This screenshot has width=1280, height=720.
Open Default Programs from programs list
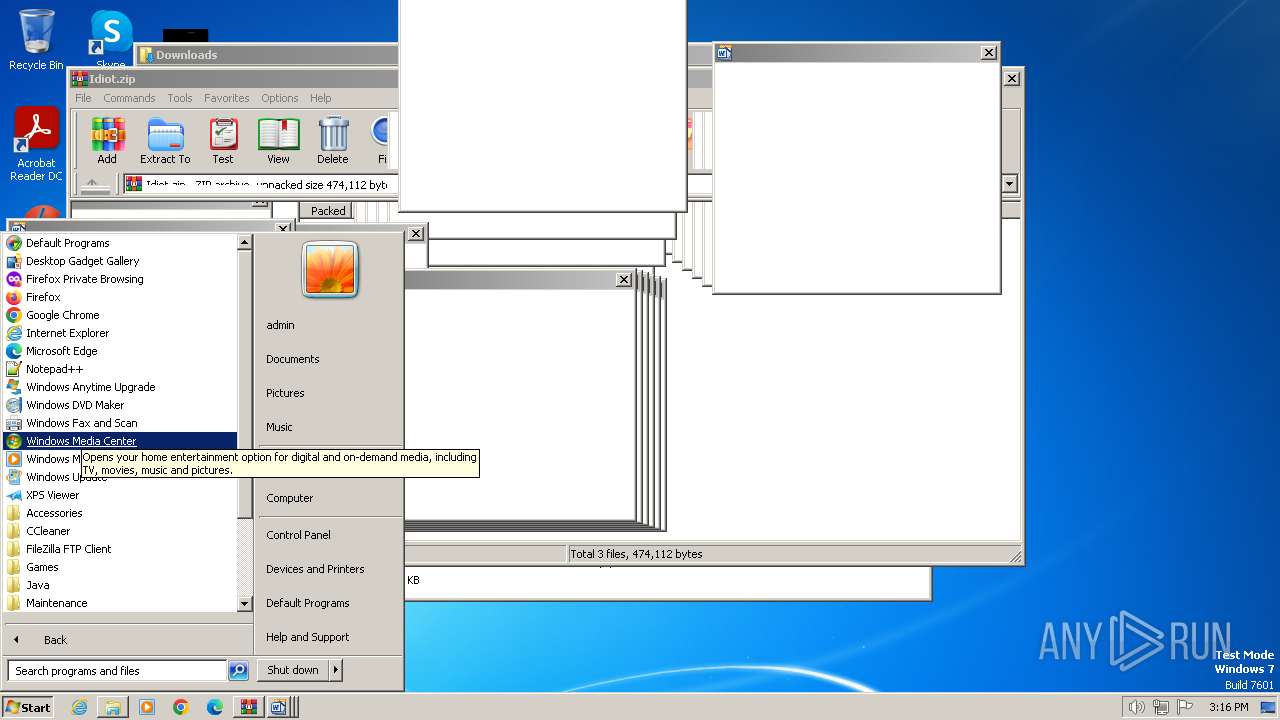[121, 243]
